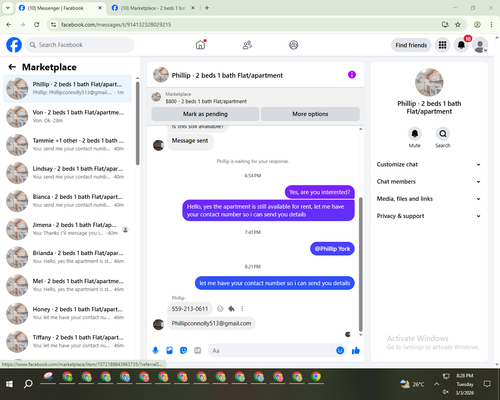Attach a file photo icon
This screenshot has width=500, height=400.
point(169,350)
